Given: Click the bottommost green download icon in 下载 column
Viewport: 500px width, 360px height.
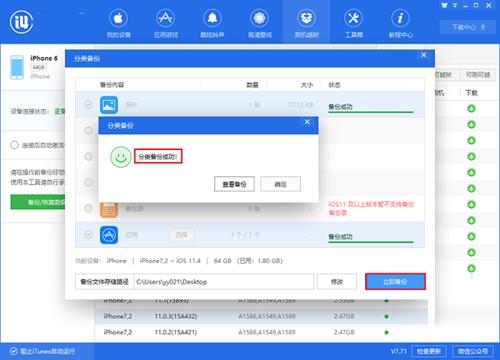Looking at the screenshot, I should (471, 268).
